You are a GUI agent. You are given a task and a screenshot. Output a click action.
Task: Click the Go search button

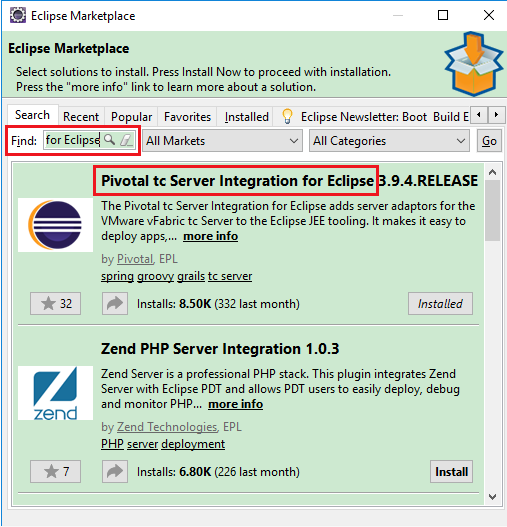click(x=489, y=141)
